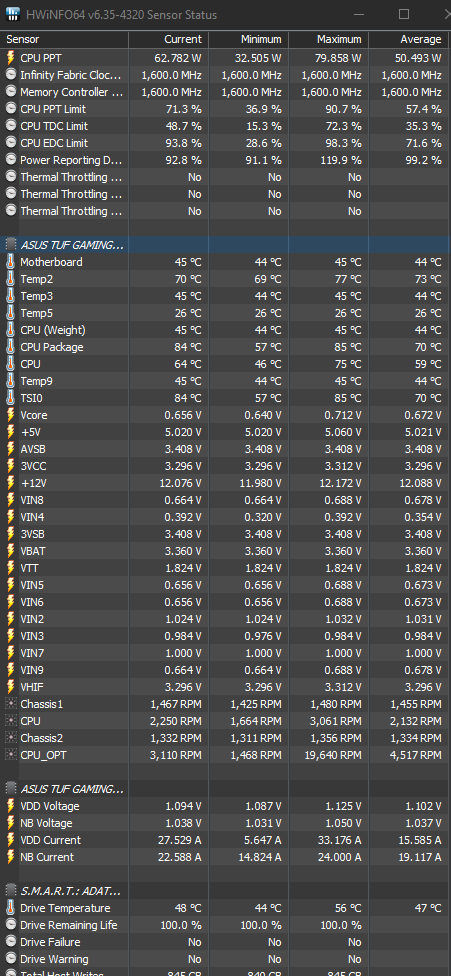Select the CPU TDC Limit row

click(x=225, y=126)
